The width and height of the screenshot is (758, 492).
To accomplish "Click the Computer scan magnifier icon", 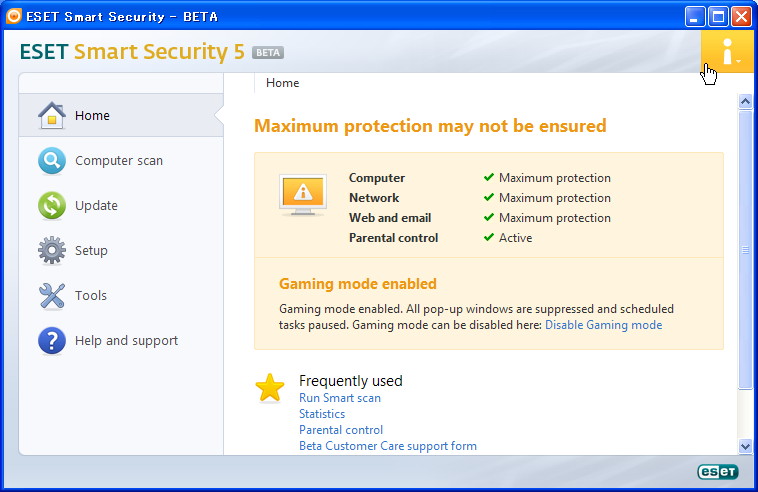I will tap(52, 161).
